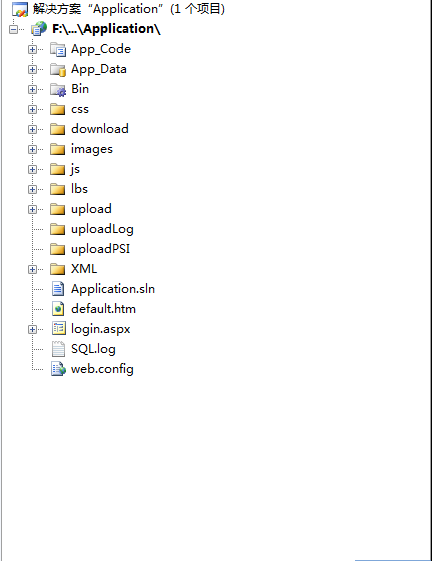This screenshot has height=561, width=432.
Task: Click the default.htm page icon
Action: [x=58, y=309]
